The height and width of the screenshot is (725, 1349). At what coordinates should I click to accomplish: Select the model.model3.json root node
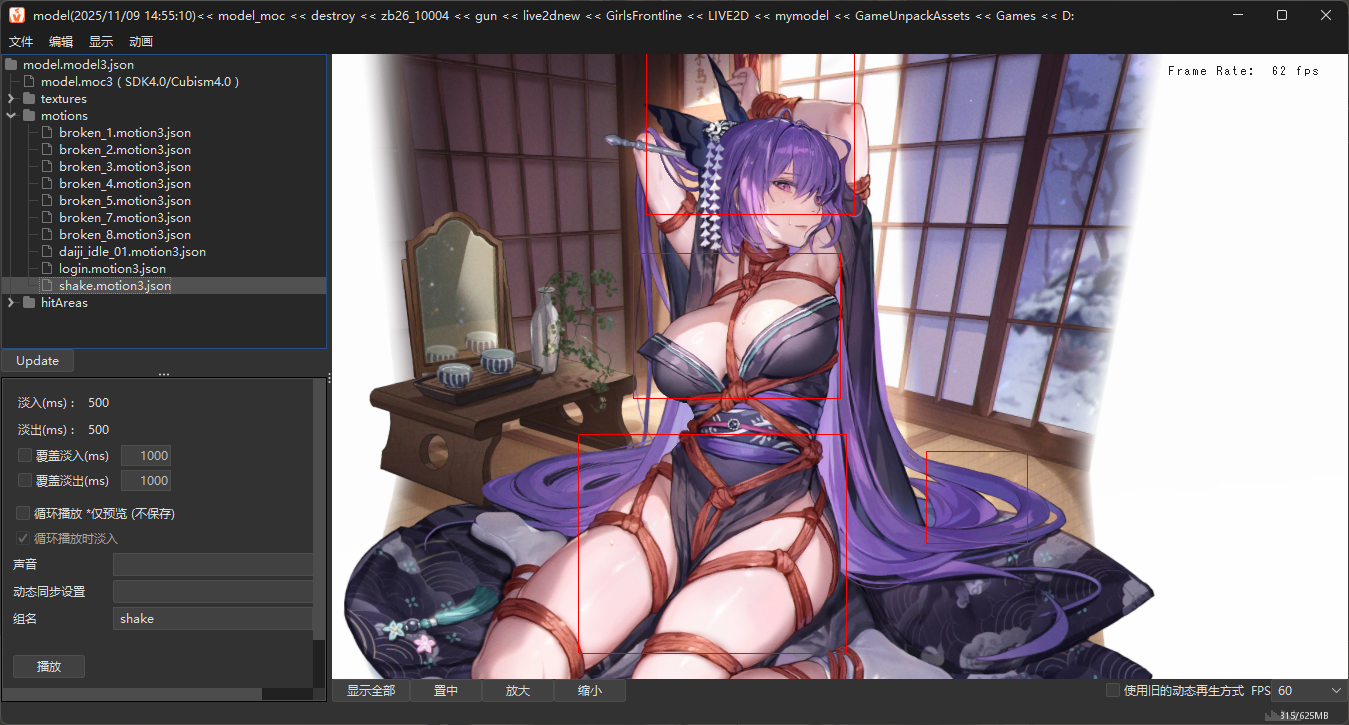(x=78, y=64)
